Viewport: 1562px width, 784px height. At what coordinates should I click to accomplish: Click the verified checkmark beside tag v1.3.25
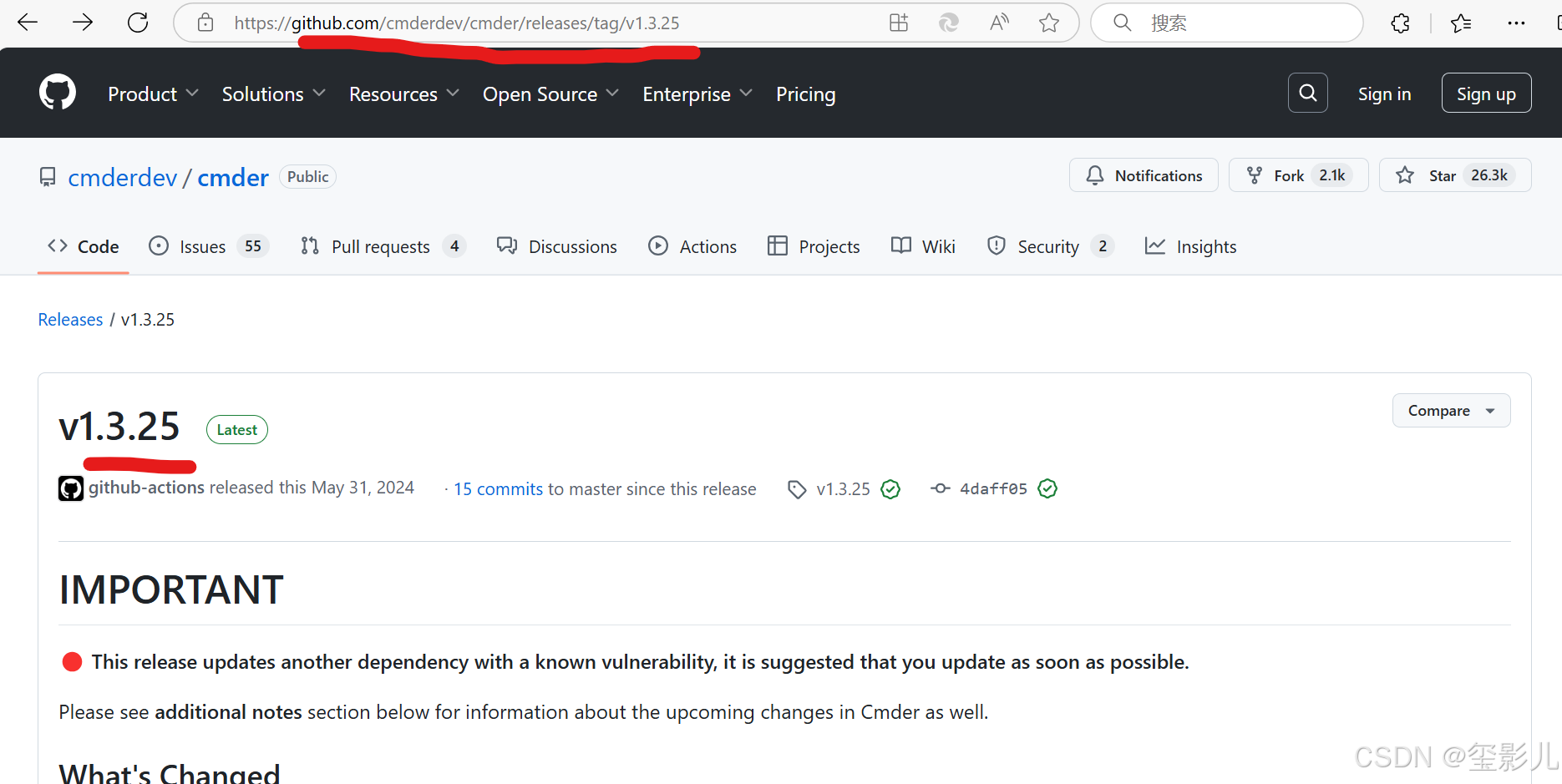(891, 489)
